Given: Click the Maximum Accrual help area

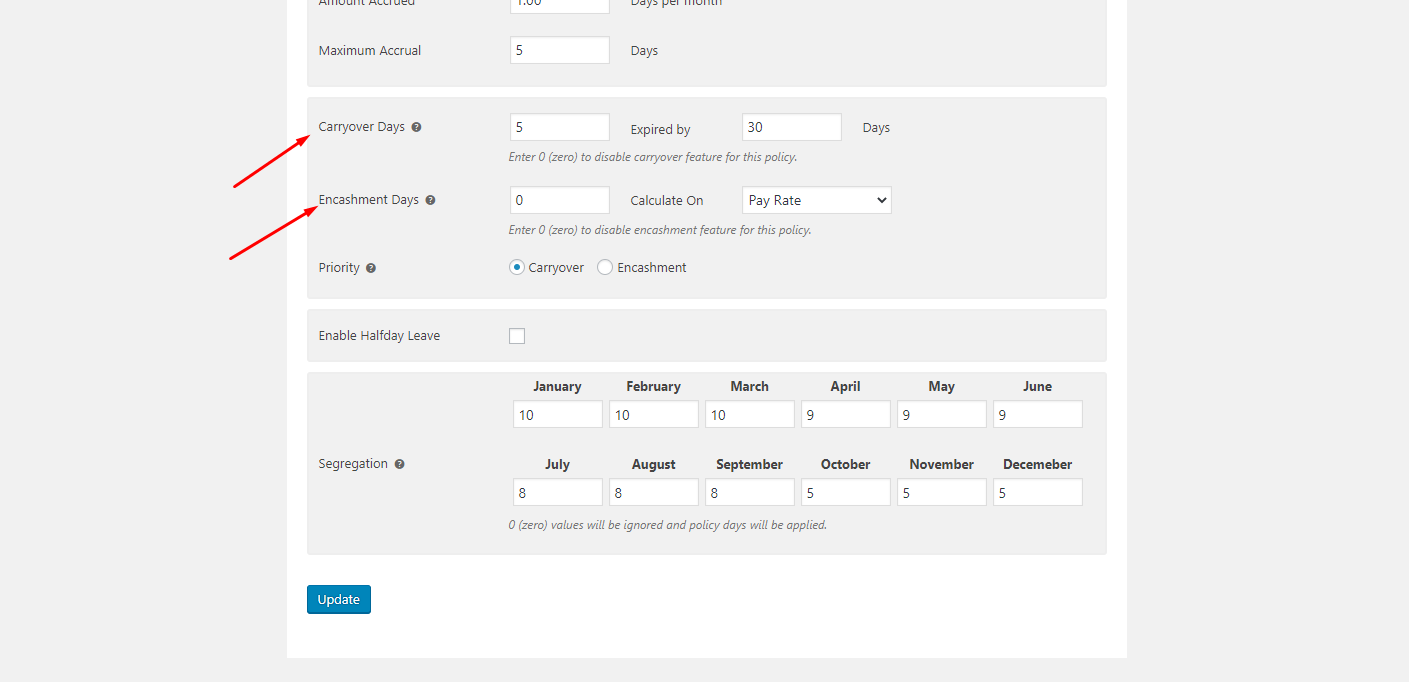Looking at the screenshot, I should click(369, 49).
